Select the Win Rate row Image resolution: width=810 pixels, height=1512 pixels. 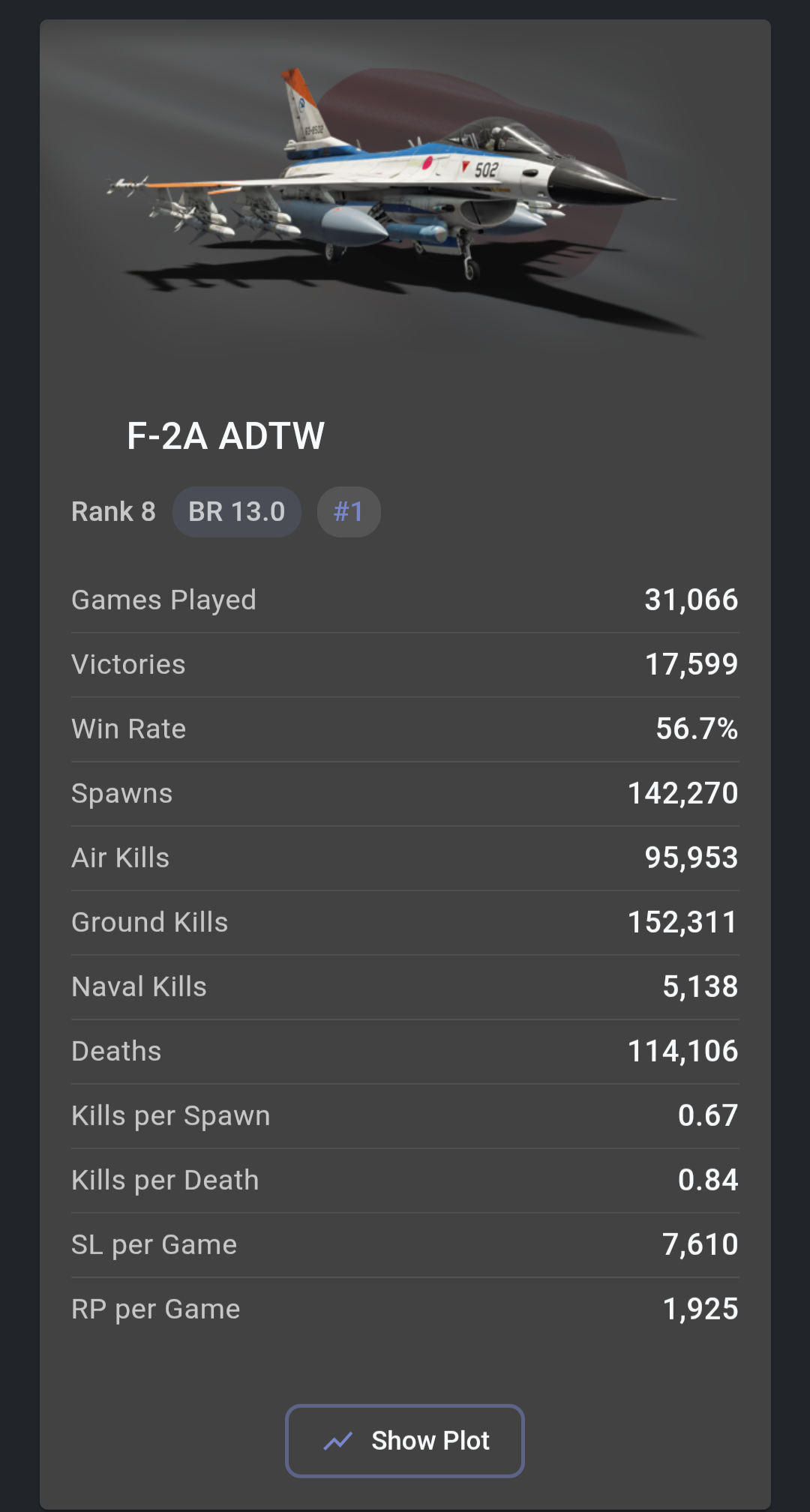(405, 729)
